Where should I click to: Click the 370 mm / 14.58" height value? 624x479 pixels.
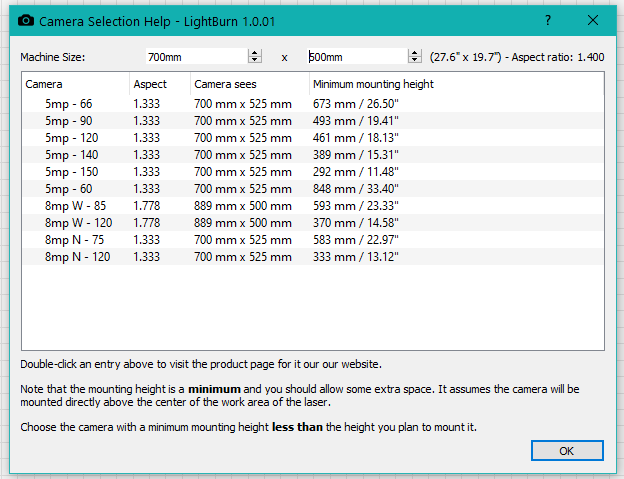click(x=355, y=223)
